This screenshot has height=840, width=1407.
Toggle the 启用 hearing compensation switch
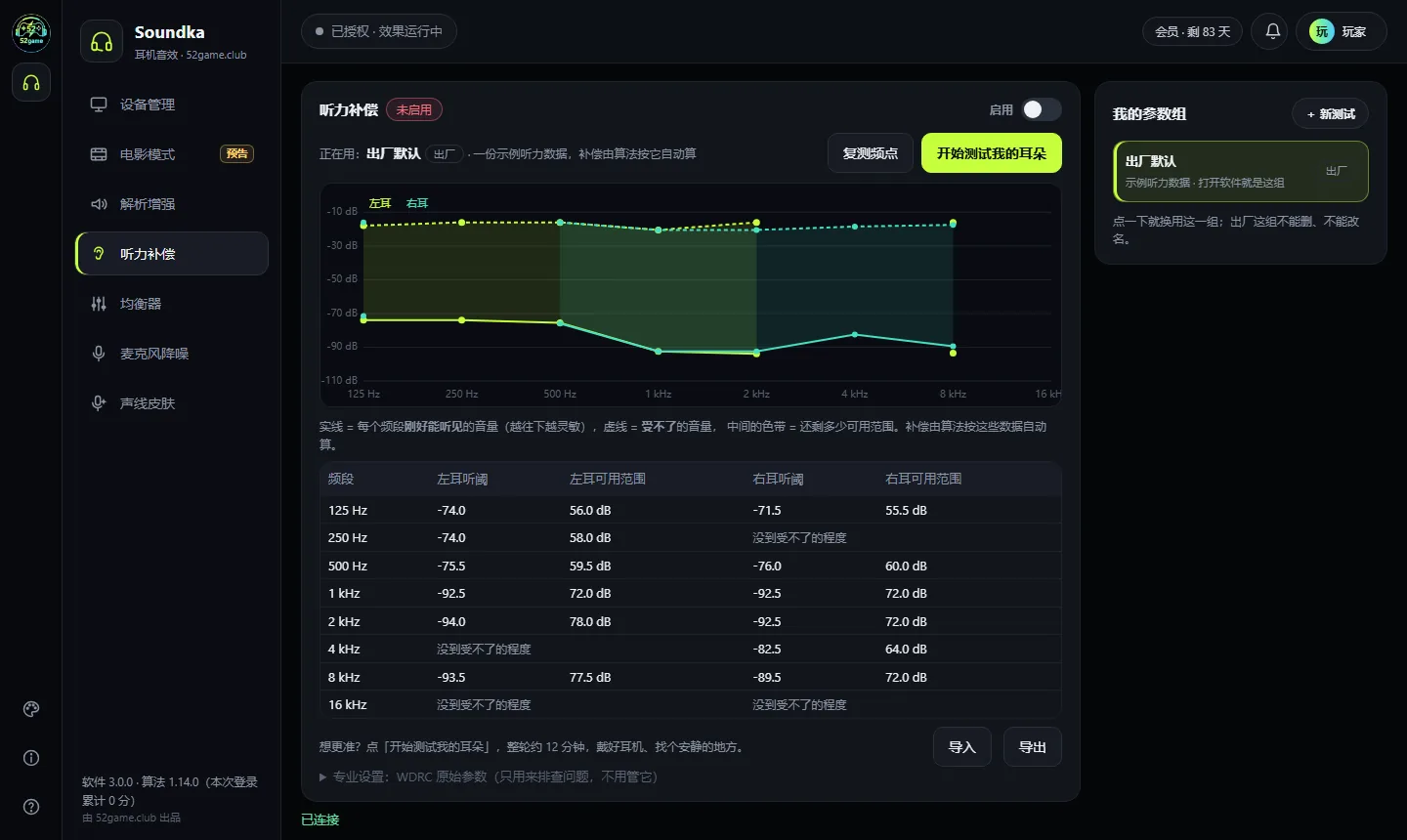1042,109
